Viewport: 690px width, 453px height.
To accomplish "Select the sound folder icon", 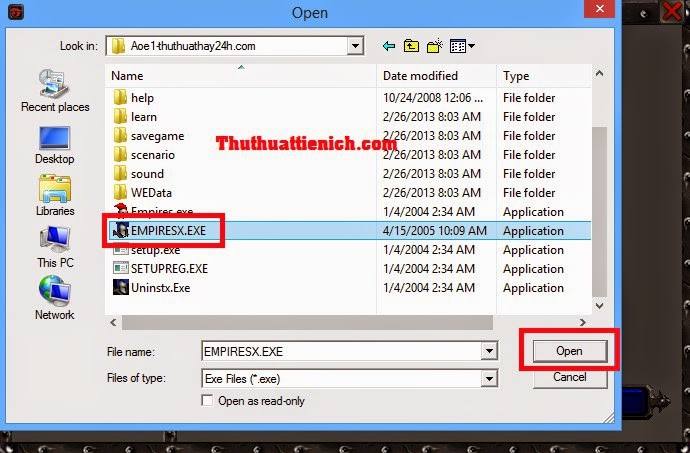I will pyautogui.click(x=120, y=173).
